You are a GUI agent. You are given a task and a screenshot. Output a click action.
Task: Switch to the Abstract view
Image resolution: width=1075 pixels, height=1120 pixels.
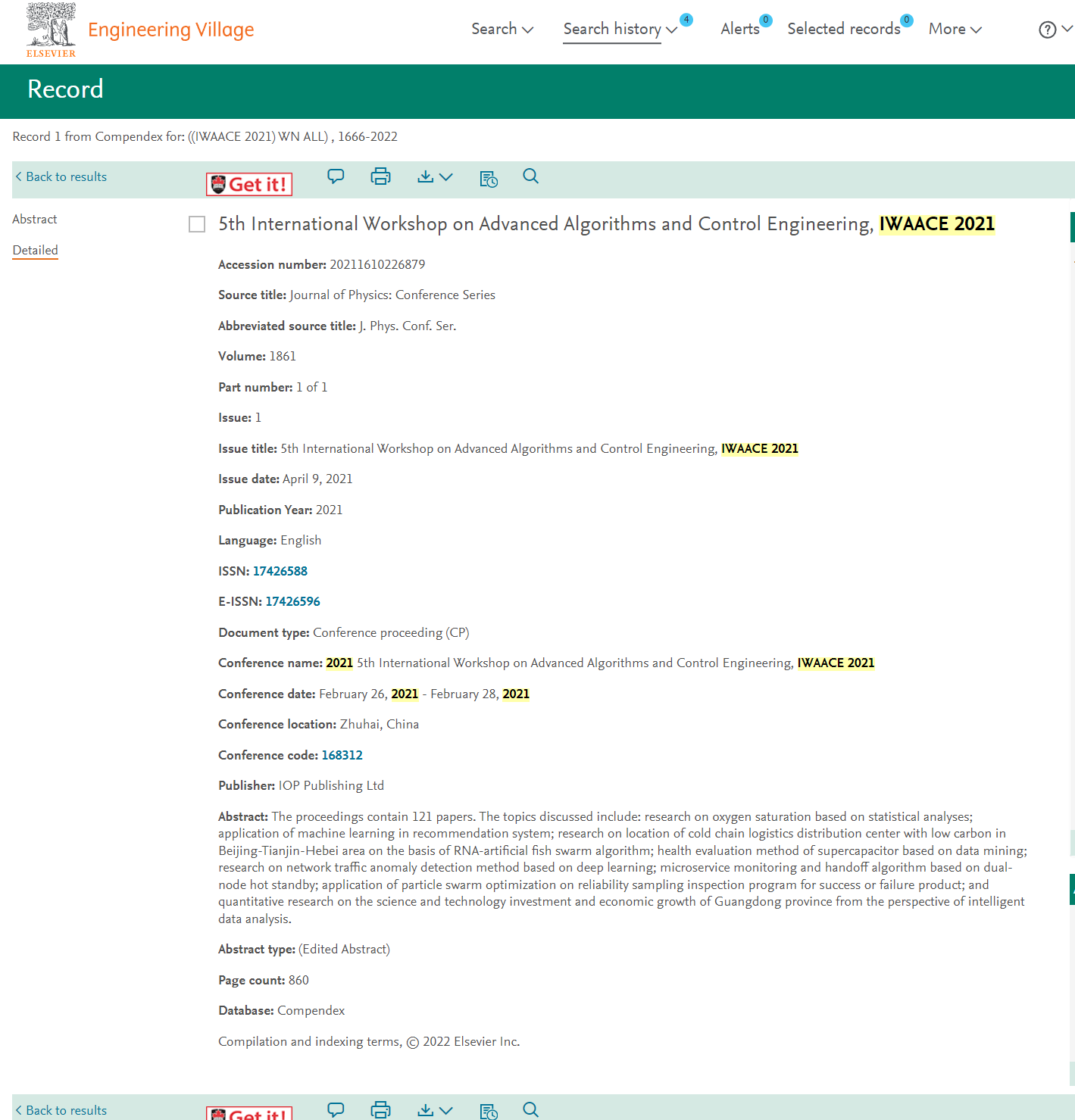tap(35, 219)
